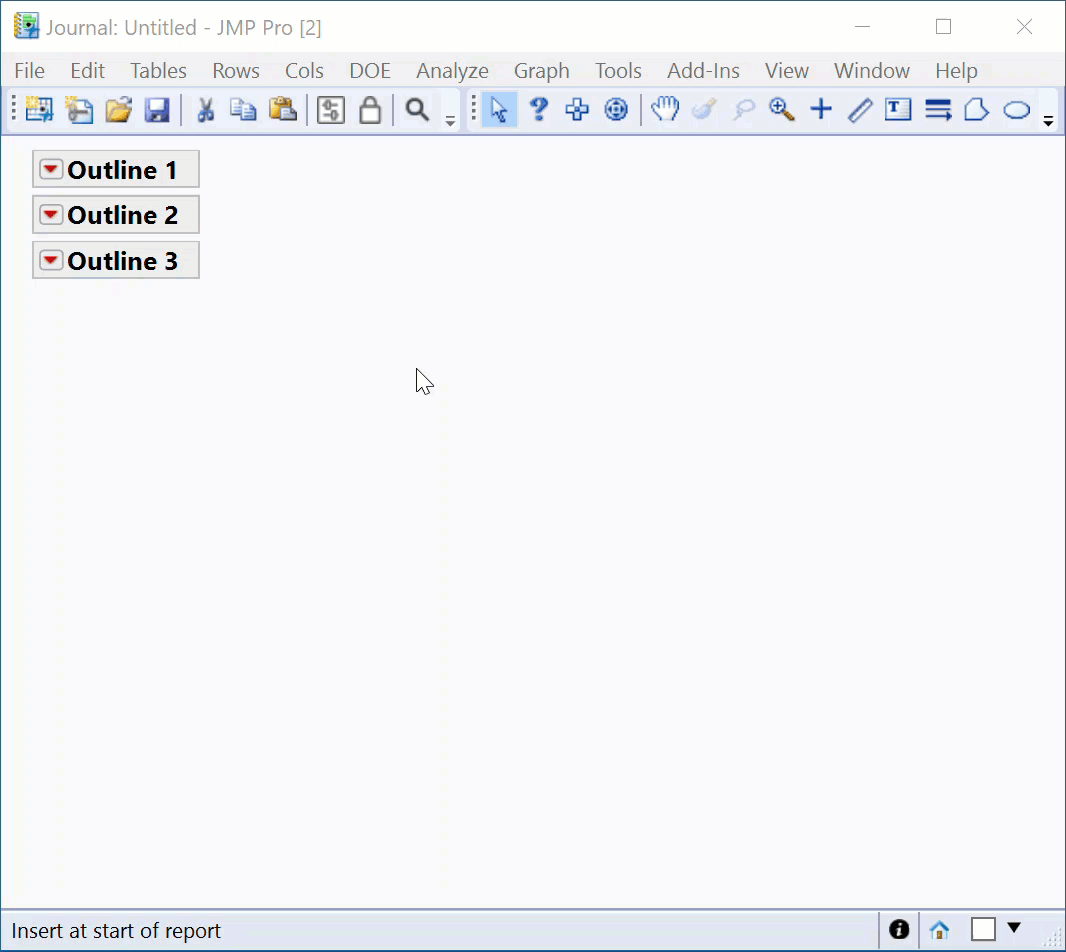Click the lock icon on the toolbar
The image size is (1066, 952).
[x=370, y=109]
